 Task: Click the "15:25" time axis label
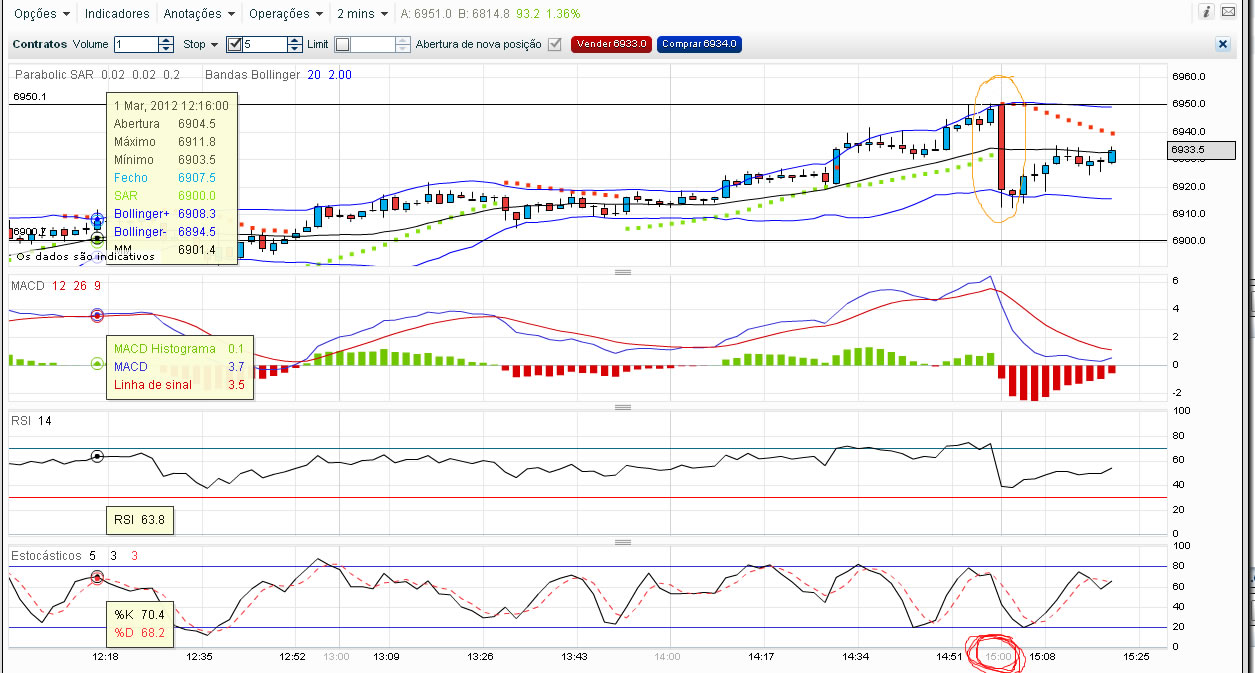pyautogui.click(x=1136, y=657)
